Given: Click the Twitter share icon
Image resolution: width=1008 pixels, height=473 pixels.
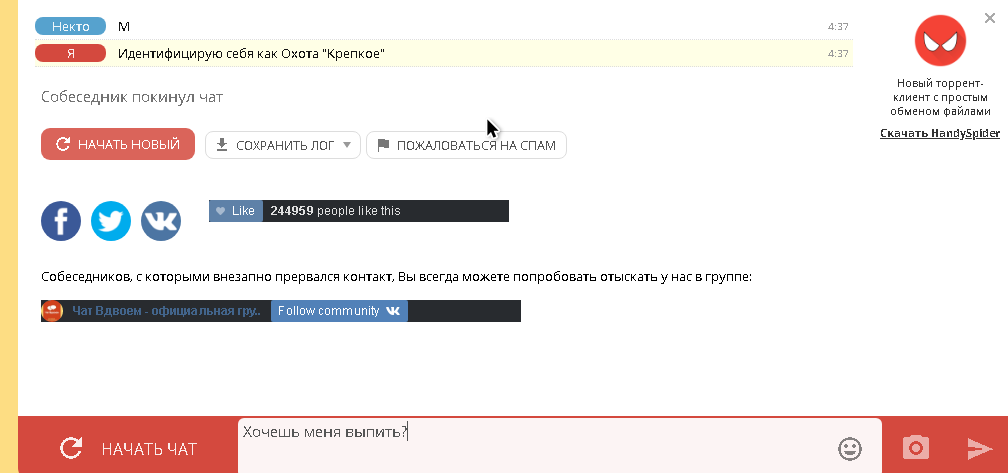Looking at the screenshot, I should (x=111, y=221).
